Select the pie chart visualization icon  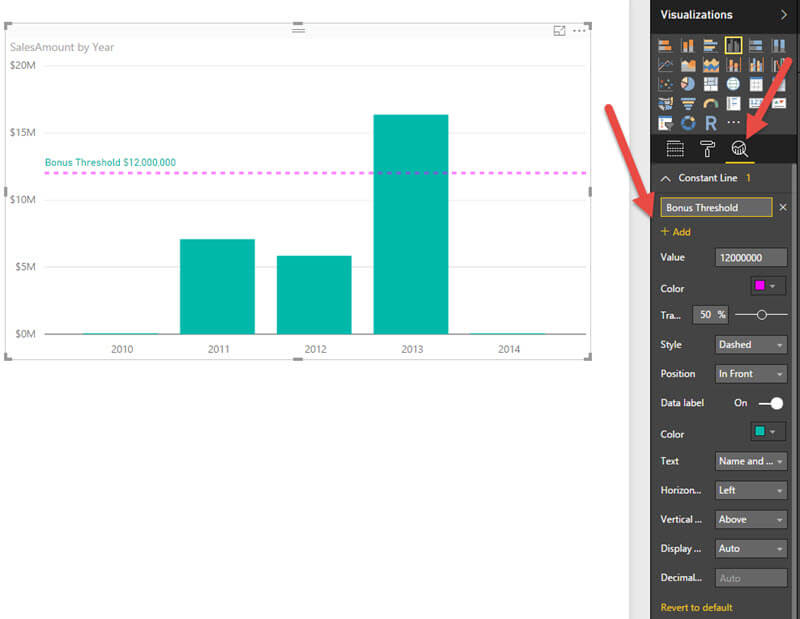[688, 84]
